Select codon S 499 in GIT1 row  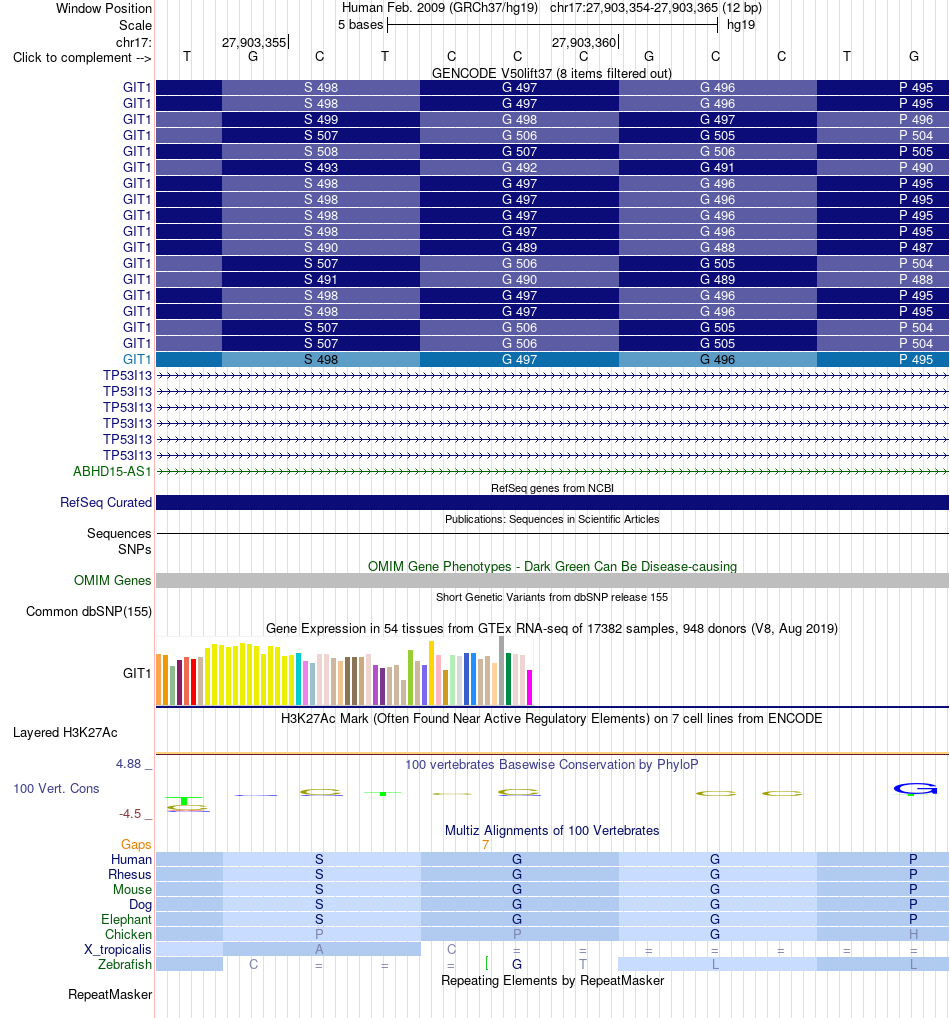pos(321,119)
